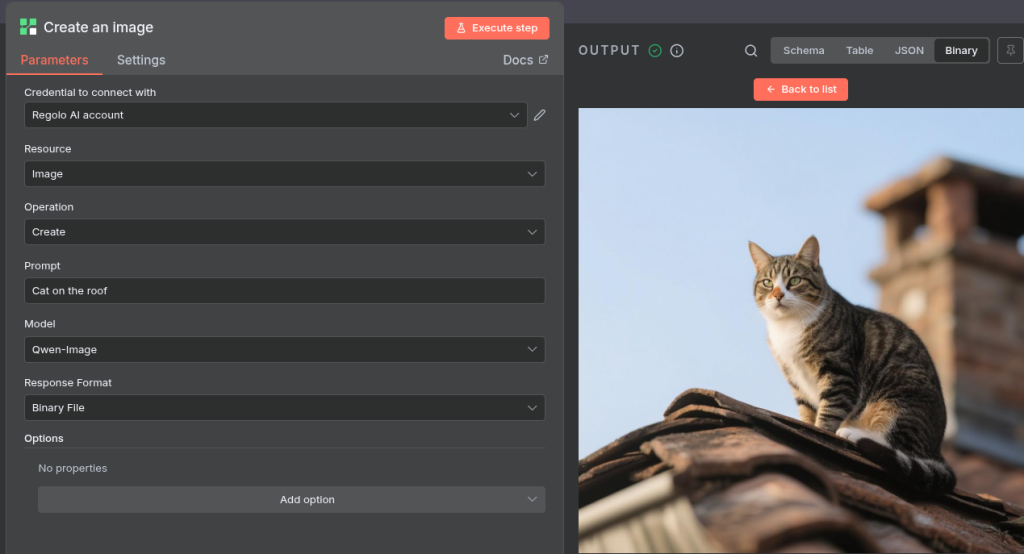Select the Parameters tab
This screenshot has height=554, width=1024.
pyautogui.click(x=54, y=60)
